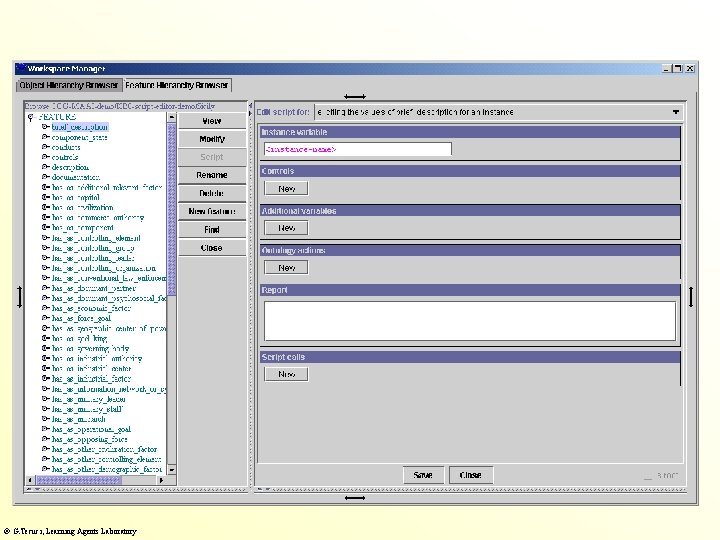Viewport: 720px width, 540px height.
Task: Collapse the FEATURE root node
Action: click(x=30, y=117)
